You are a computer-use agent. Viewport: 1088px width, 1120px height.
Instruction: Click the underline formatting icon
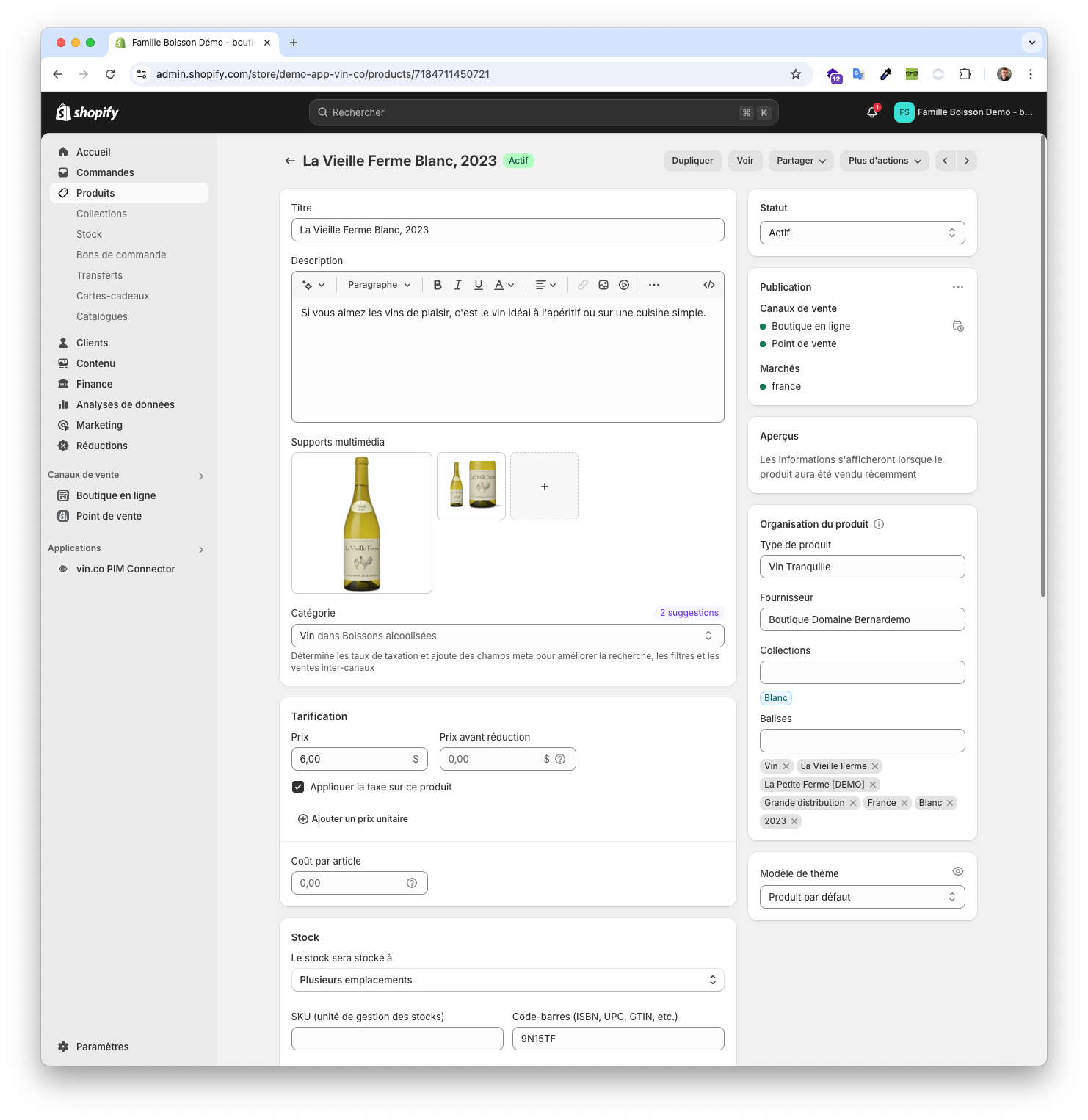coord(479,285)
